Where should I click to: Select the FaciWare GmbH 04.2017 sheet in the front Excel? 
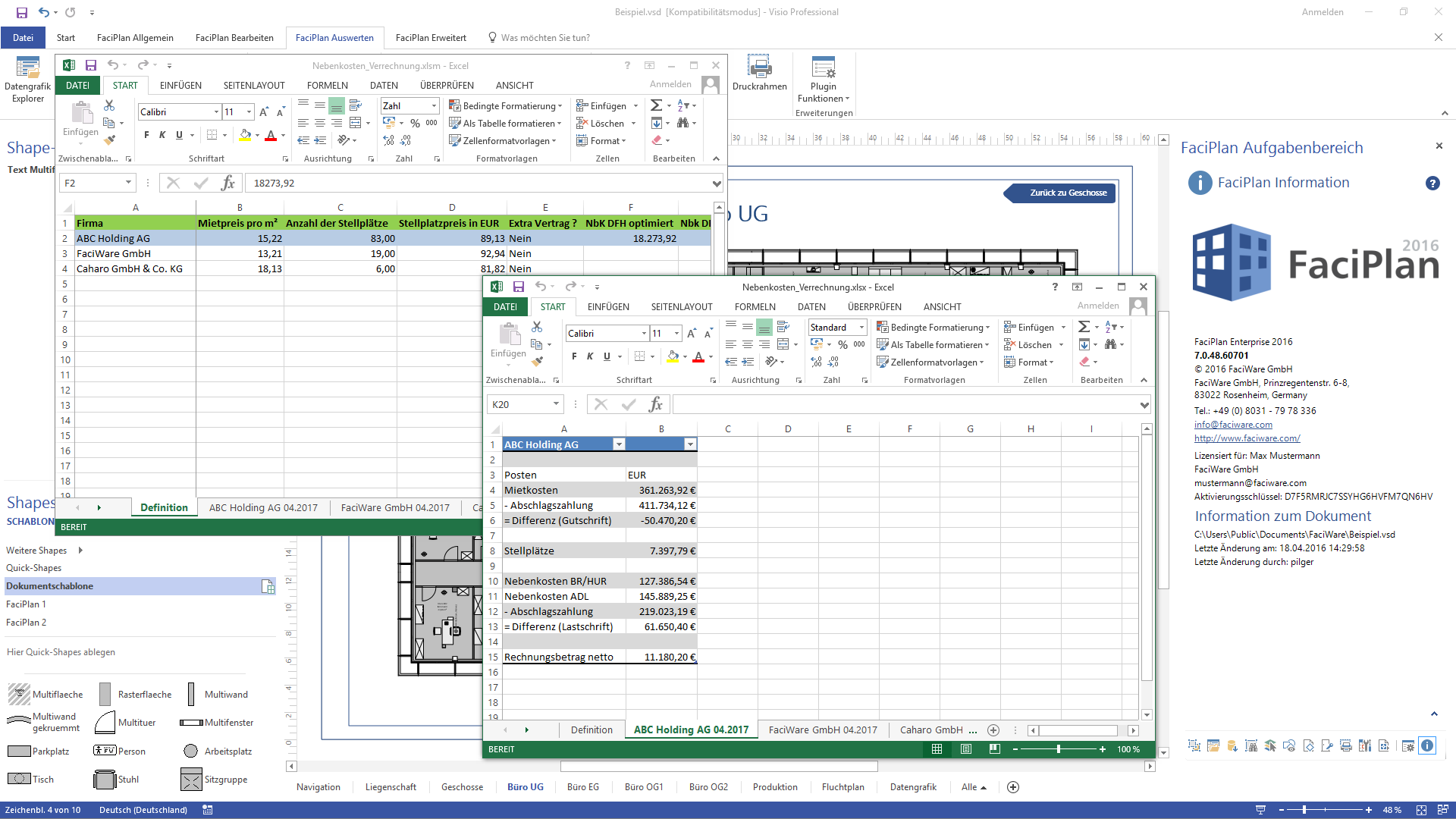(x=823, y=730)
